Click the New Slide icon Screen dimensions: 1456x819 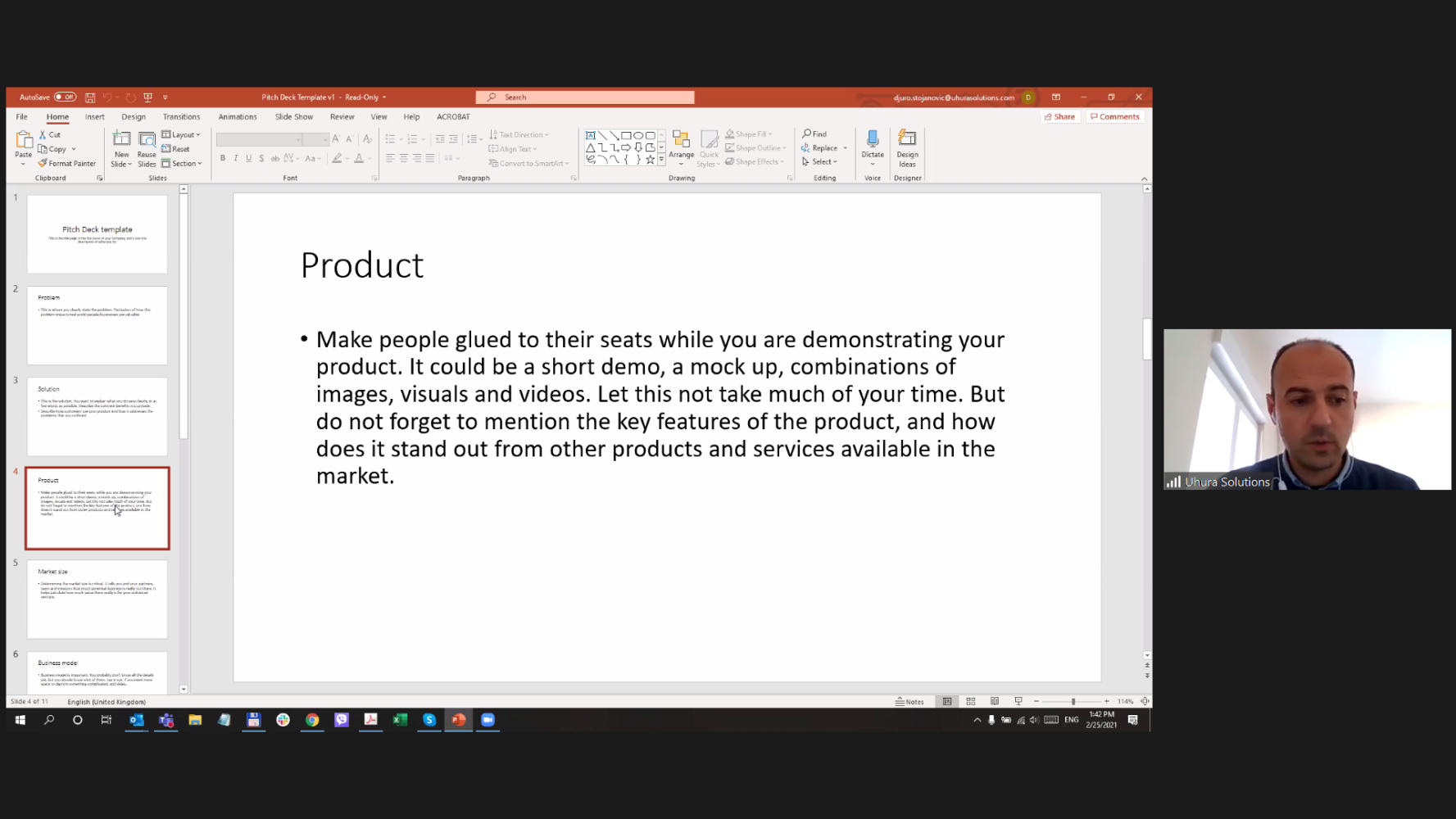coord(121,140)
